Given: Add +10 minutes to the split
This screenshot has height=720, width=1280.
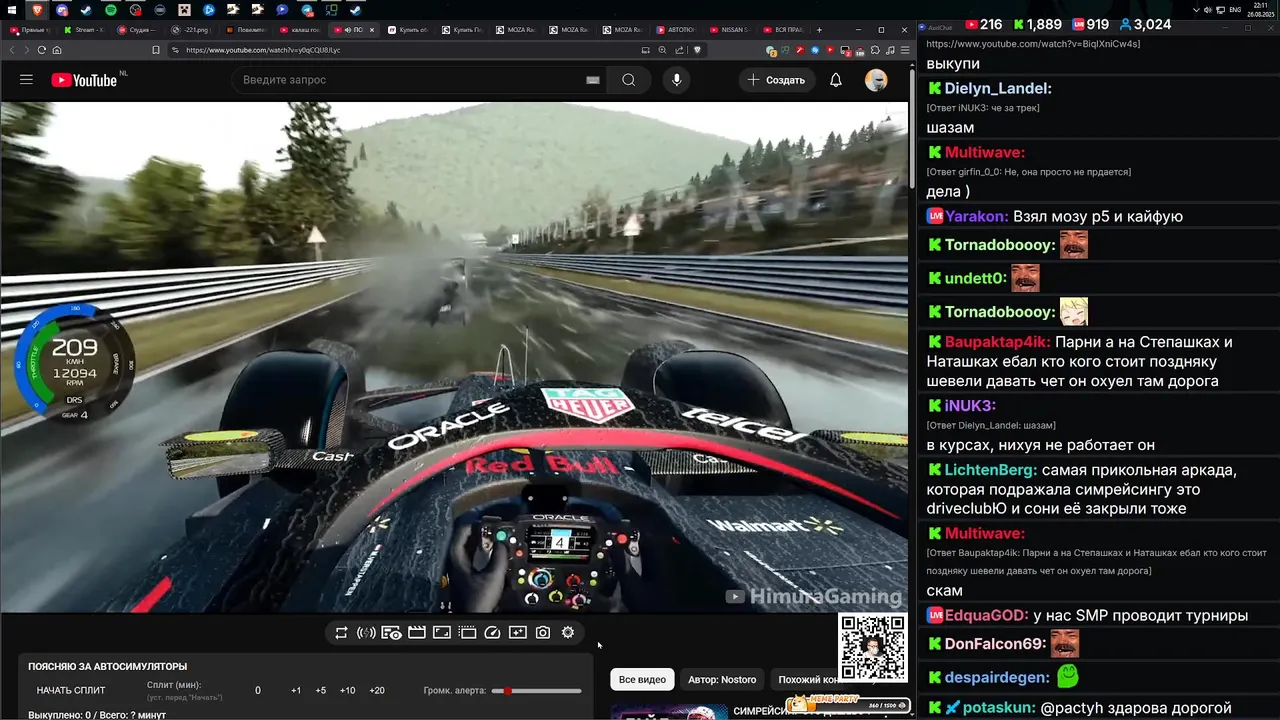Looking at the screenshot, I should click(347, 691).
